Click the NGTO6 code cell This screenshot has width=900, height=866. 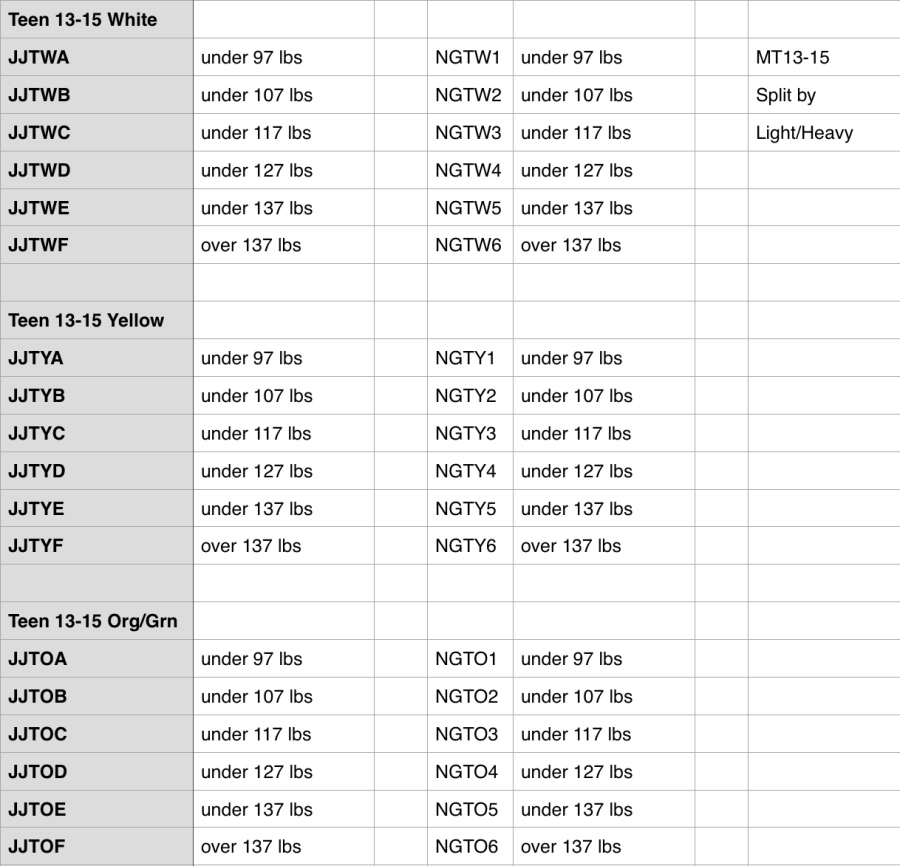(x=467, y=847)
